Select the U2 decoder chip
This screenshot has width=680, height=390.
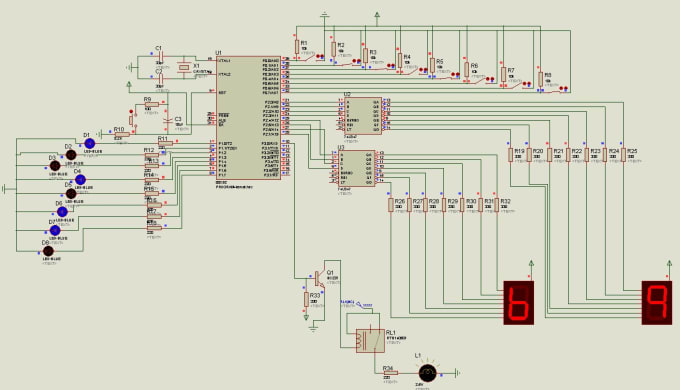[x=363, y=115]
